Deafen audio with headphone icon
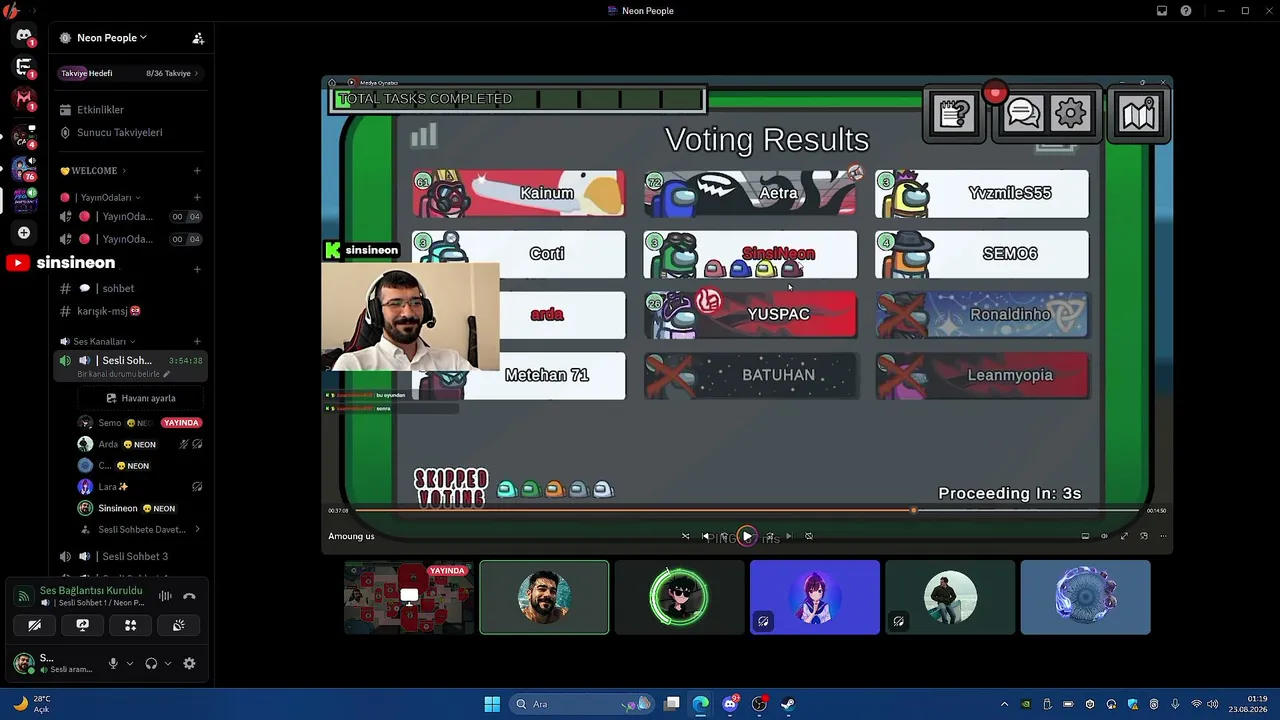Screen dimensions: 1280x720 [151, 663]
